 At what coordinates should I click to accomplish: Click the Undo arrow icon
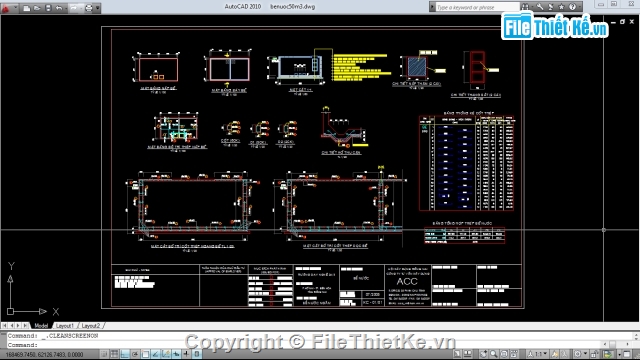tap(59, 8)
